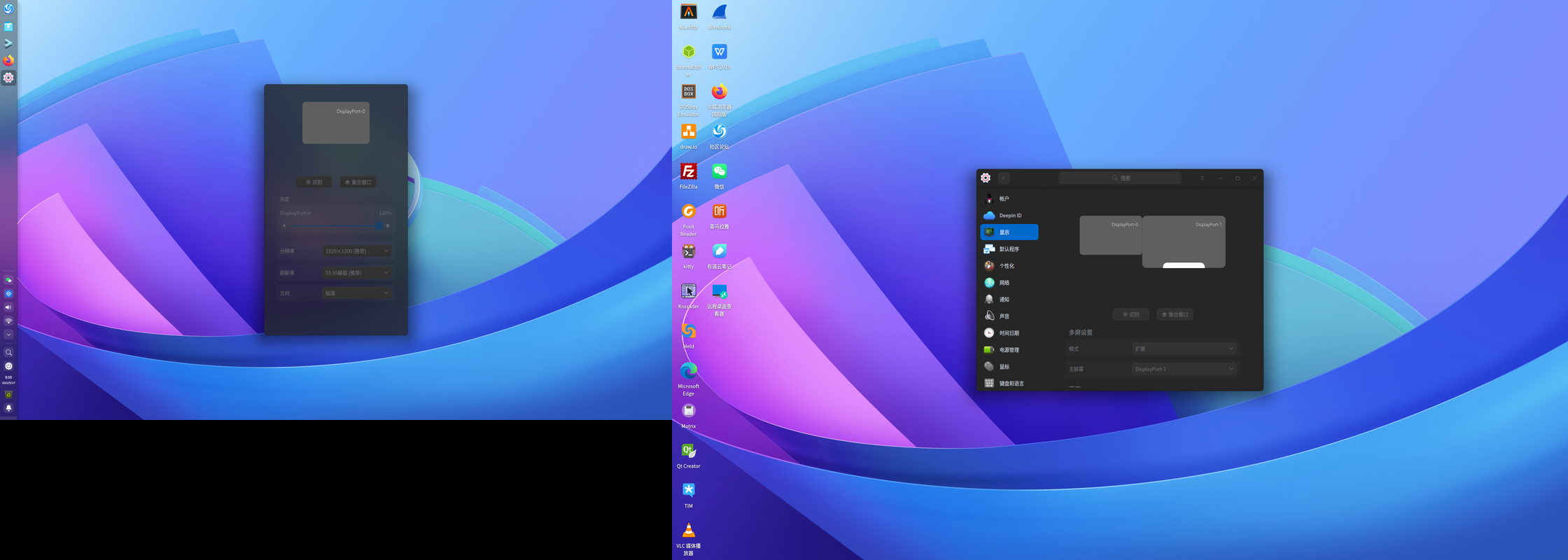Click 集合窗口 button in settings window
Viewport: 1568px width, 560px height.
1175,315
